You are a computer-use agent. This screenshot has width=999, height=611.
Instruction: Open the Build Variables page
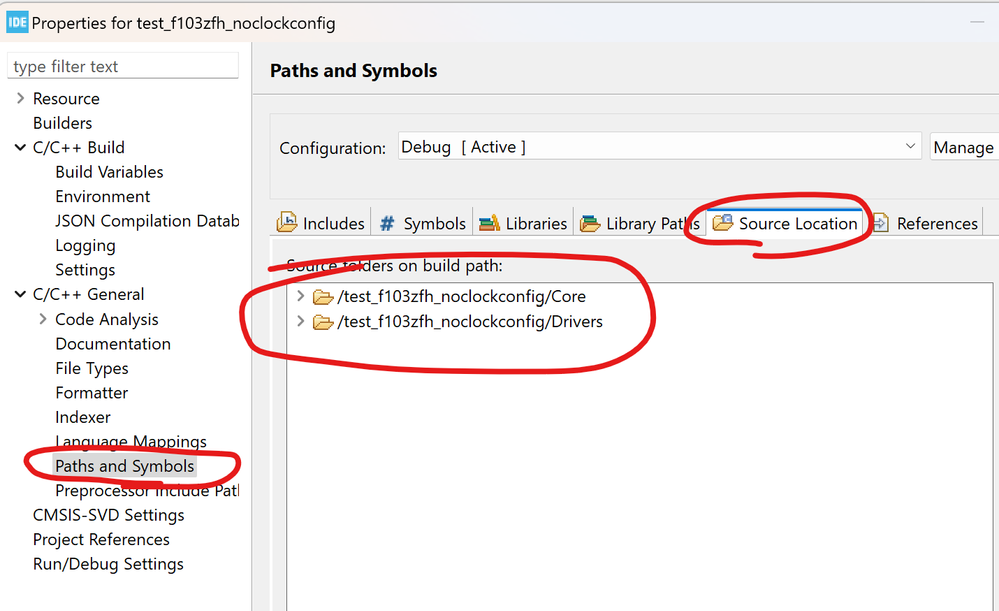pyautogui.click(x=109, y=172)
